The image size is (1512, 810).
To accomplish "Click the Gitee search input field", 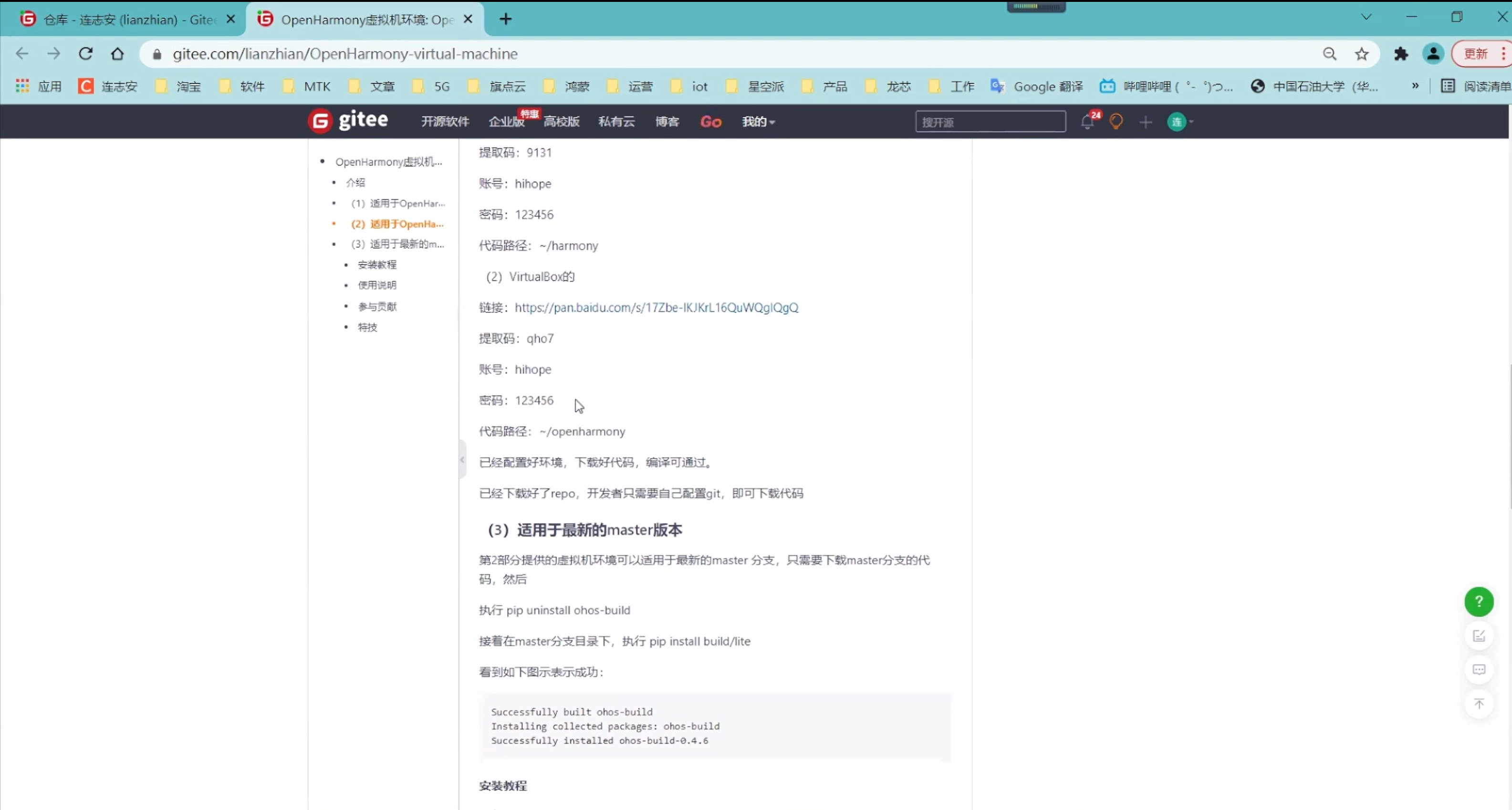I will coord(990,122).
